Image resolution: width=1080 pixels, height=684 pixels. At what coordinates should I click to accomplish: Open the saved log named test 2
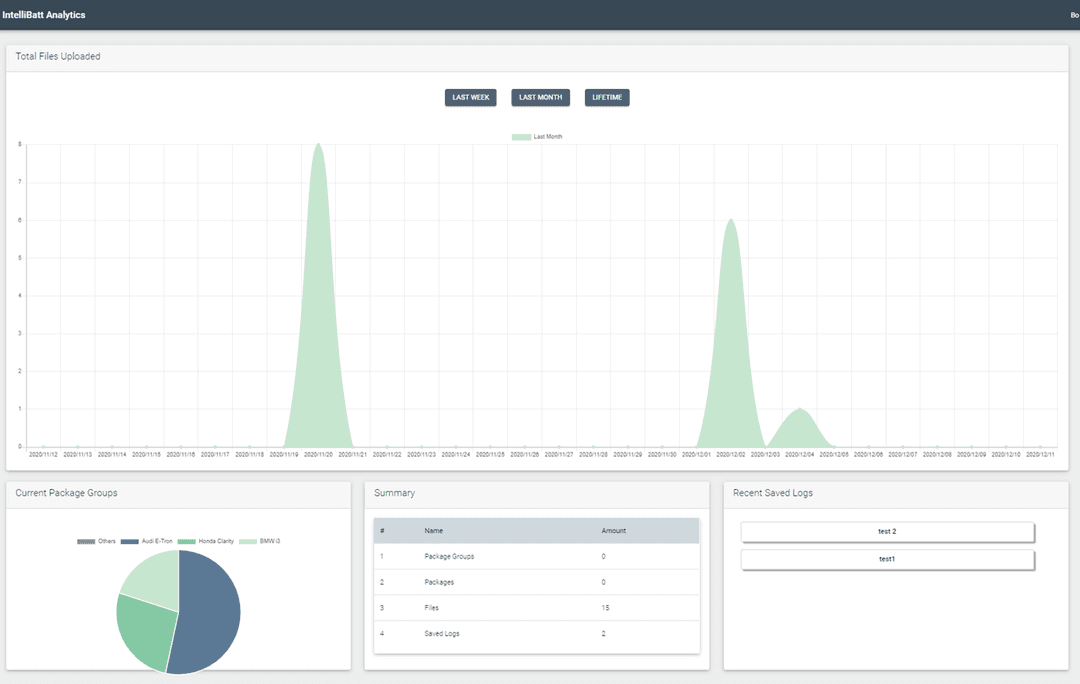(887, 532)
